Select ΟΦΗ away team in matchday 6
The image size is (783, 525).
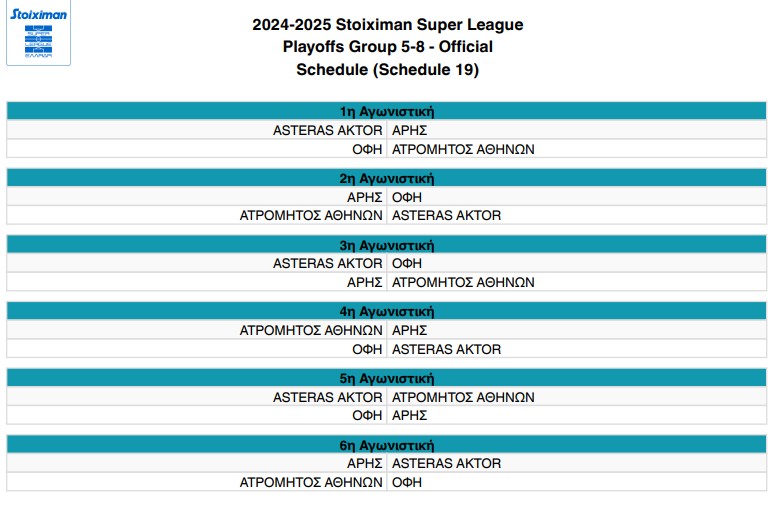click(407, 483)
